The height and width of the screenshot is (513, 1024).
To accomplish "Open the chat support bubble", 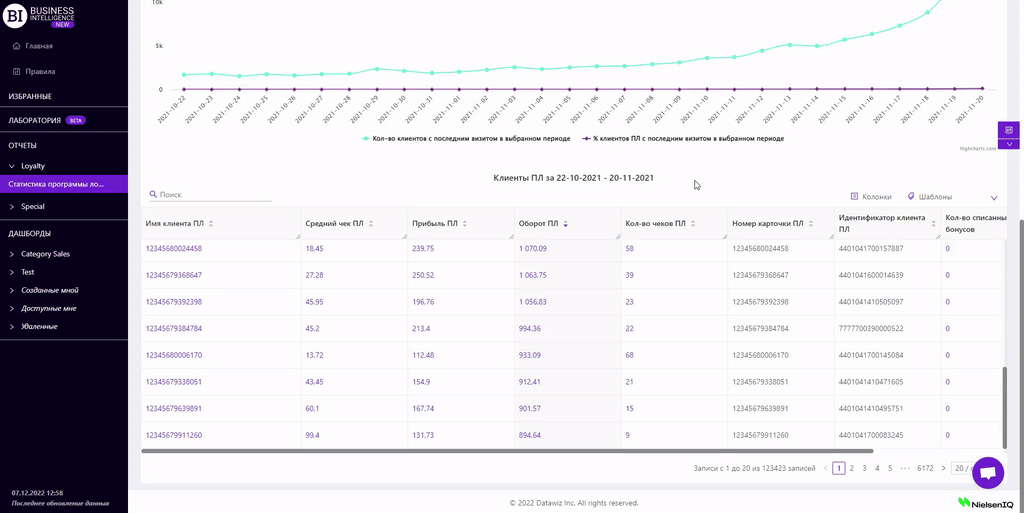I will point(987,472).
